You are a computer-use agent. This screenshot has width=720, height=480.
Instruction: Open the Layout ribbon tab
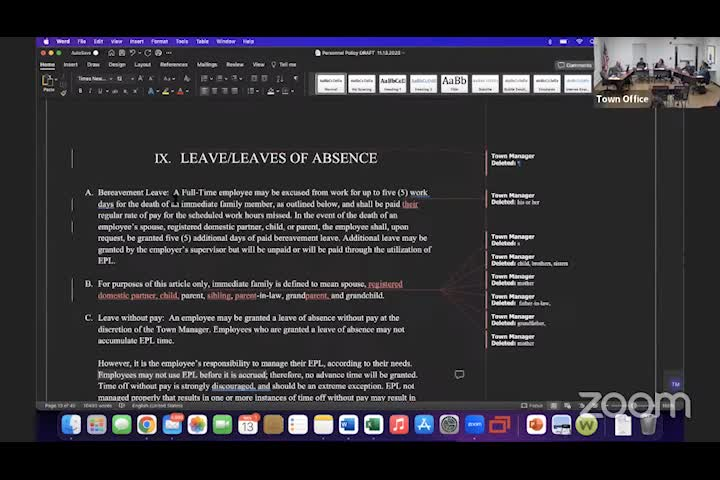[x=143, y=64]
